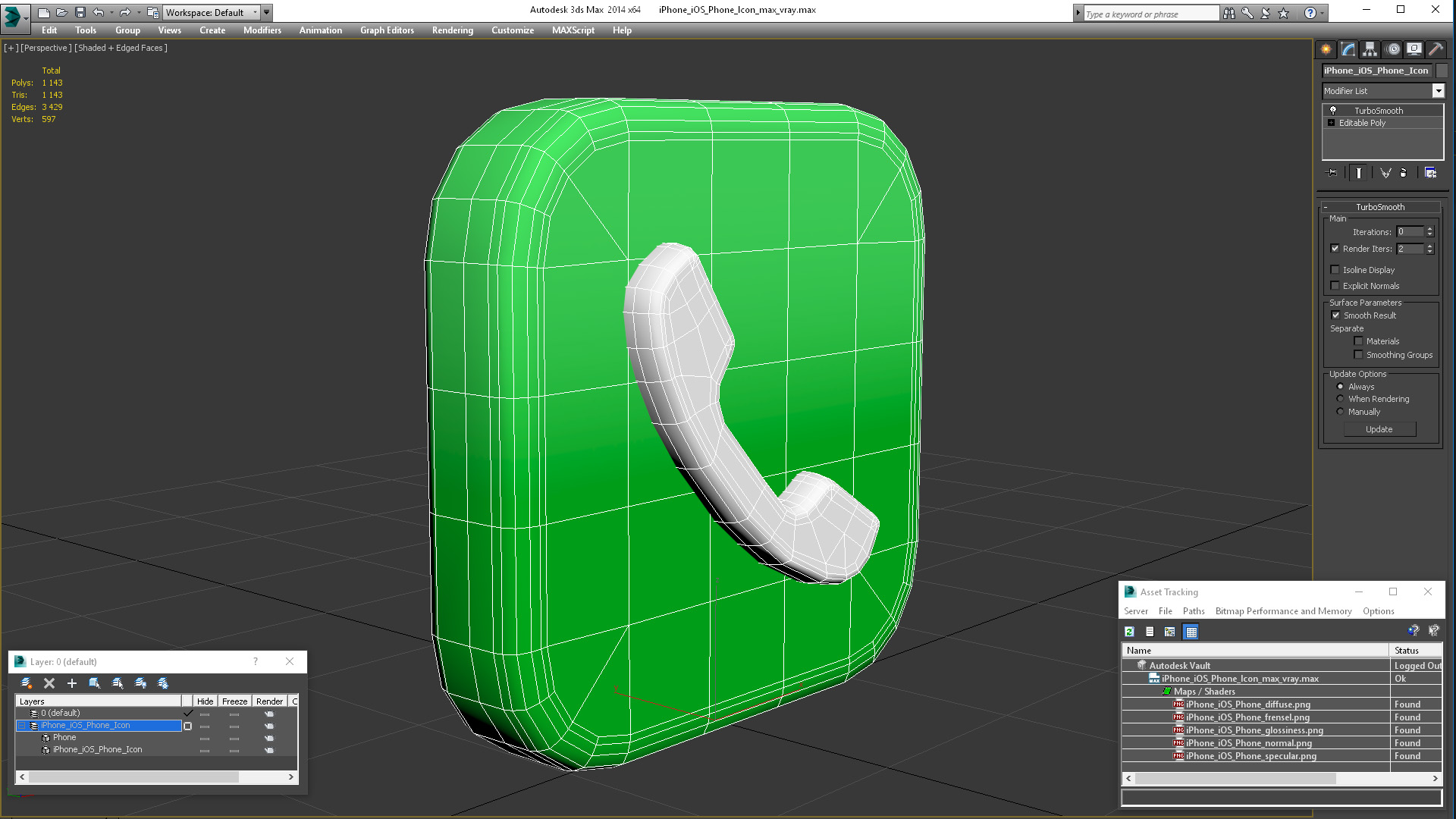Screen dimensions: 1456x819
Task: Enable the Explicit Normals checkbox
Action: coord(1335,286)
